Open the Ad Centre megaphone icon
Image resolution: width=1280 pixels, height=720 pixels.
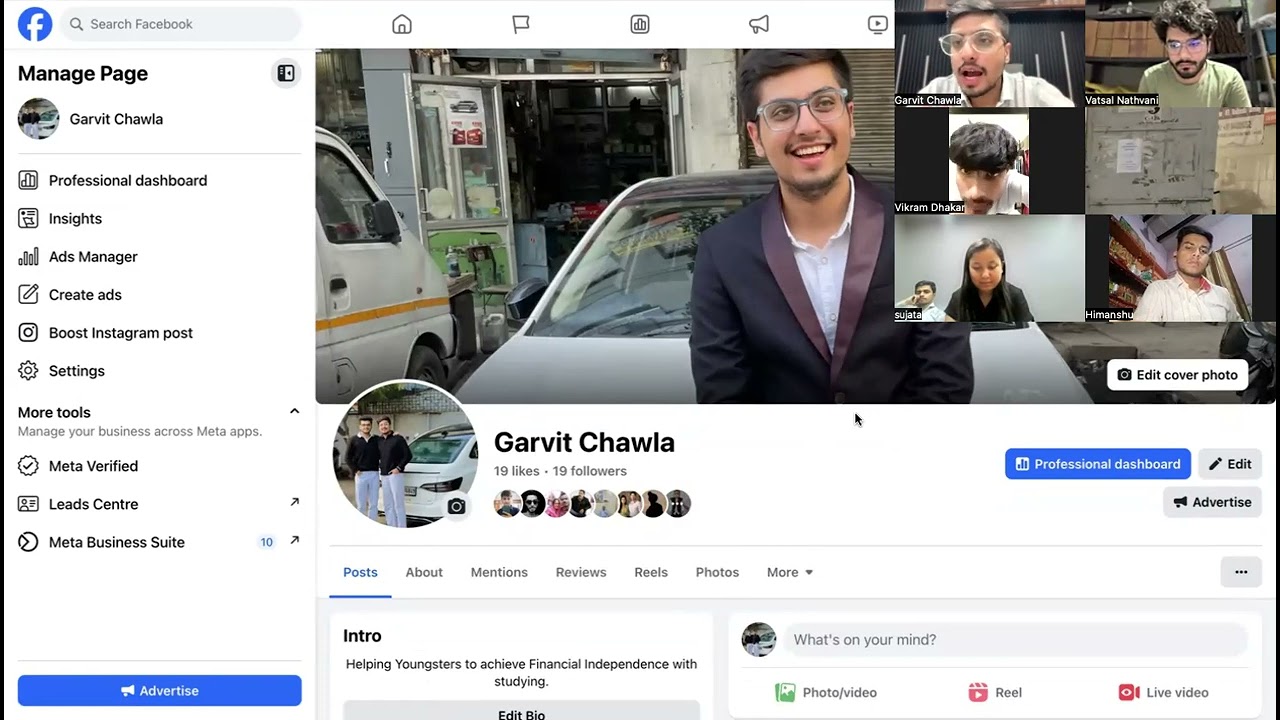point(759,24)
